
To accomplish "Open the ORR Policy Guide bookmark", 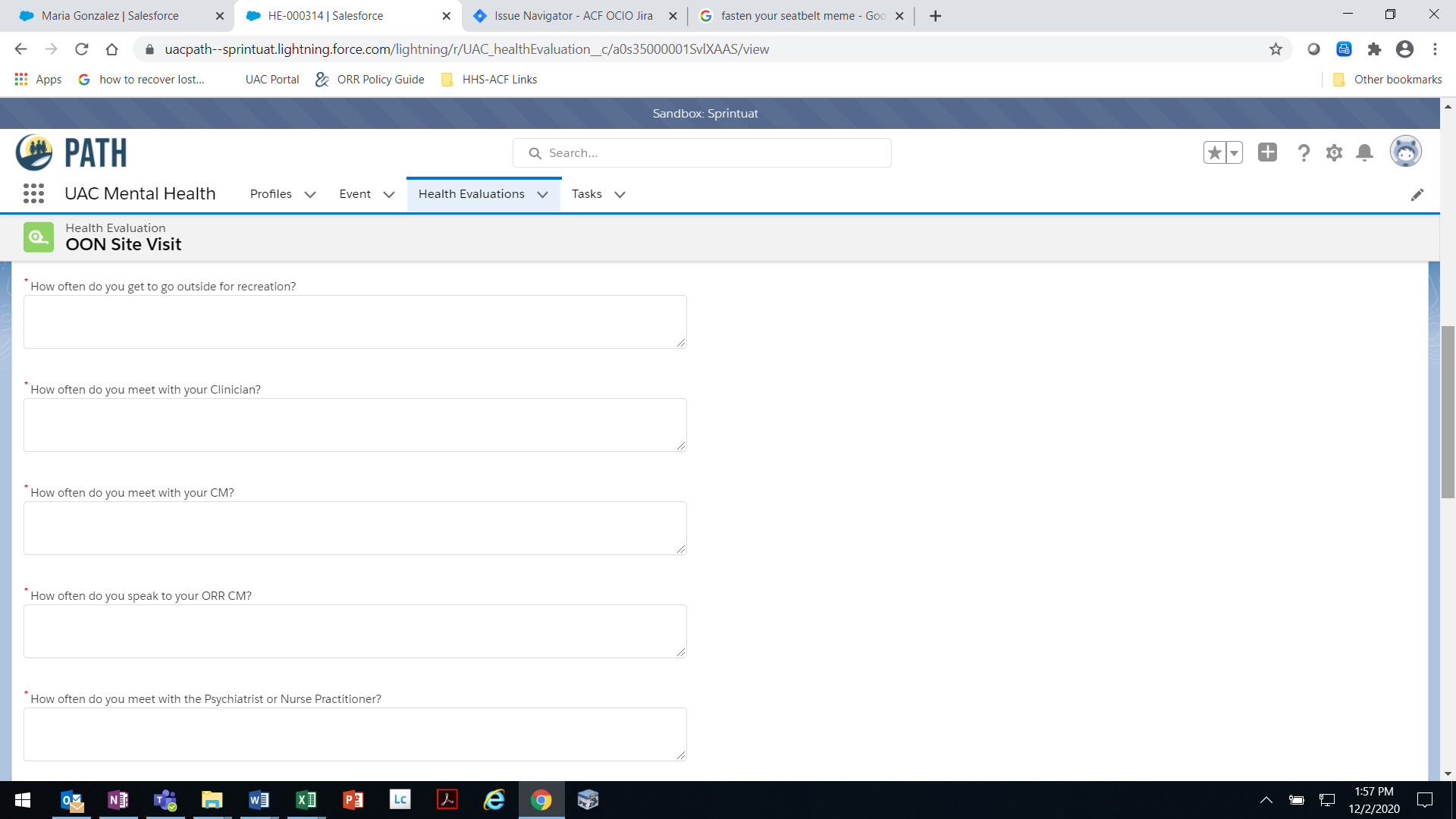I will coord(380,80).
